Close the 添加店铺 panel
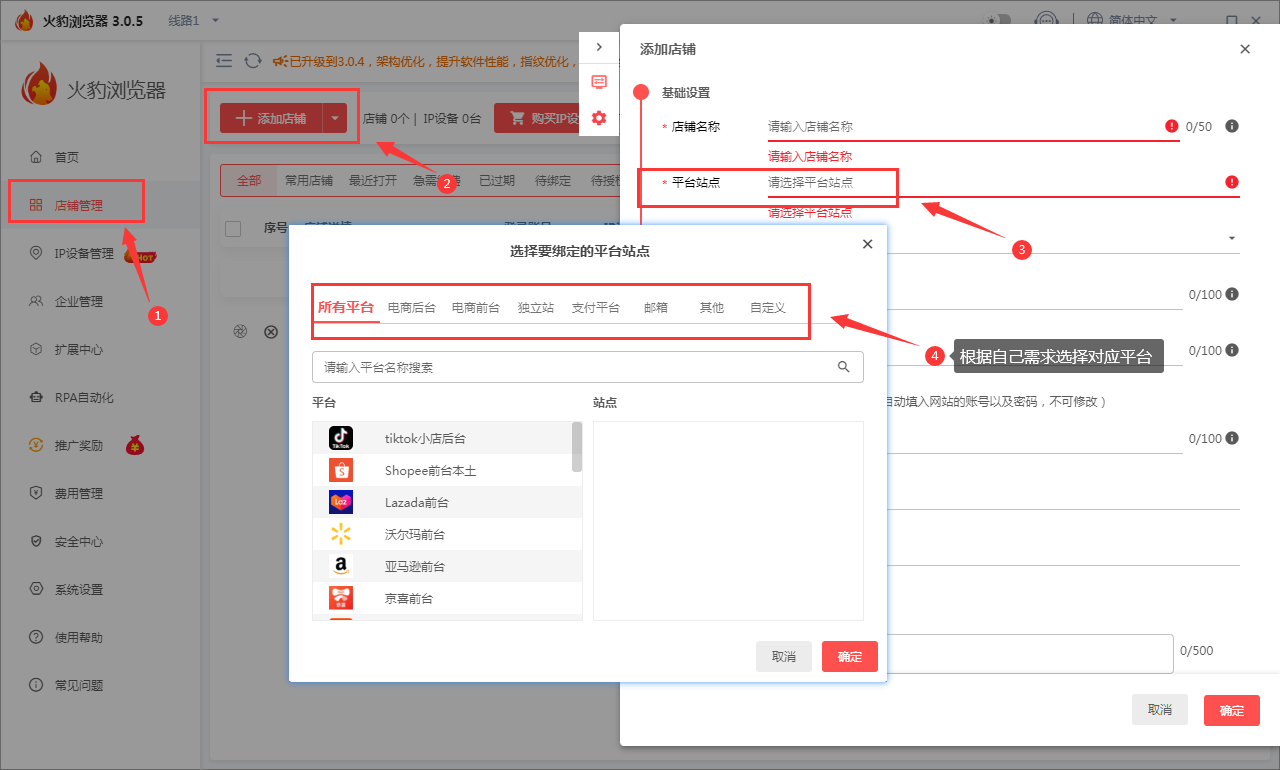This screenshot has width=1280, height=770. pyautogui.click(x=1245, y=49)
